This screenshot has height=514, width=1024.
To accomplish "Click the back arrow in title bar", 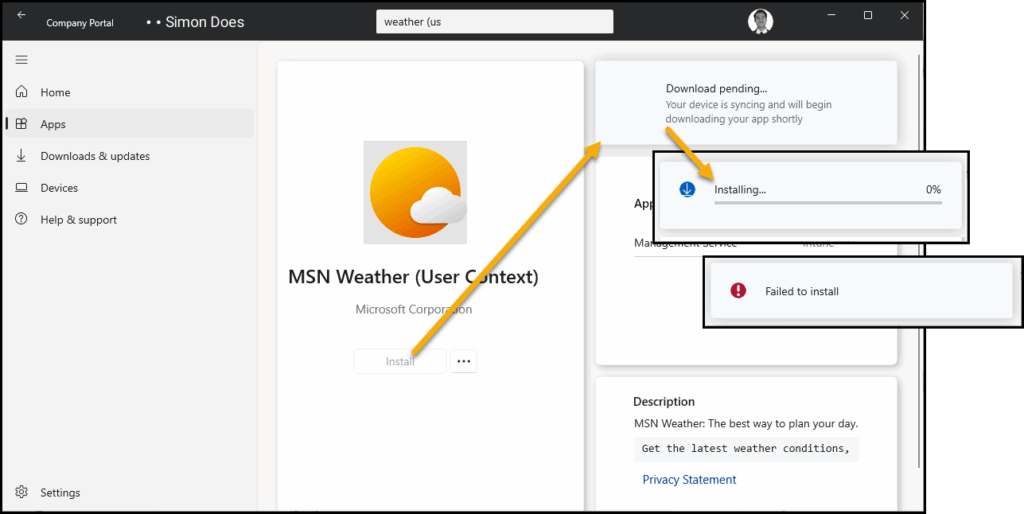I will 22,15.
